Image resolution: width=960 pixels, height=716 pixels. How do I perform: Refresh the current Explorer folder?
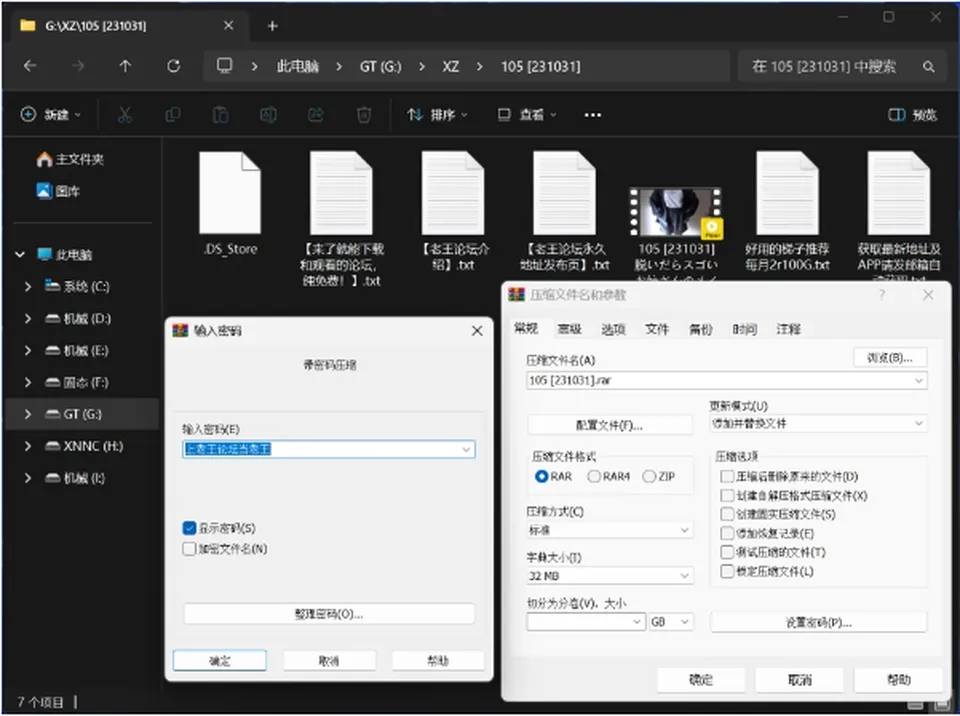pos(174,66)
